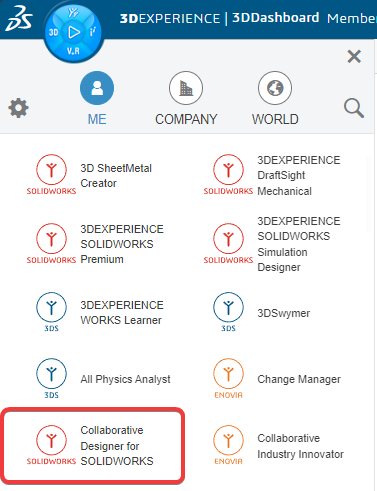Open the 3DSwymer app icon
This screenshot has height=491, width=377.
coord(228,312)
